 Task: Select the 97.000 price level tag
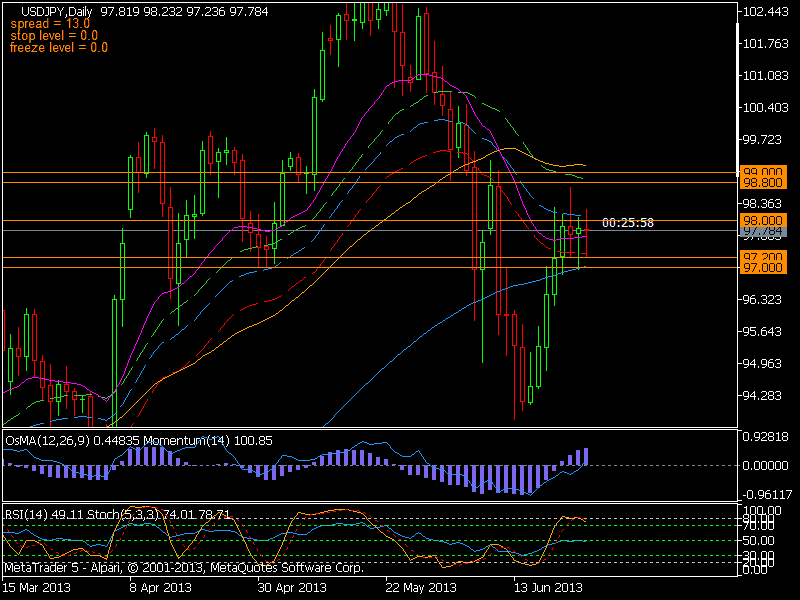point(764,269)
